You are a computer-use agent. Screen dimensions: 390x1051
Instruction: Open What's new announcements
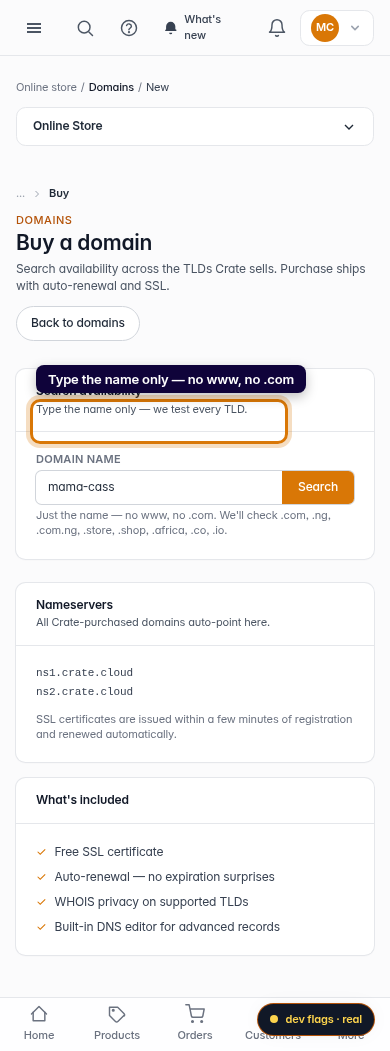pos(194,27)
